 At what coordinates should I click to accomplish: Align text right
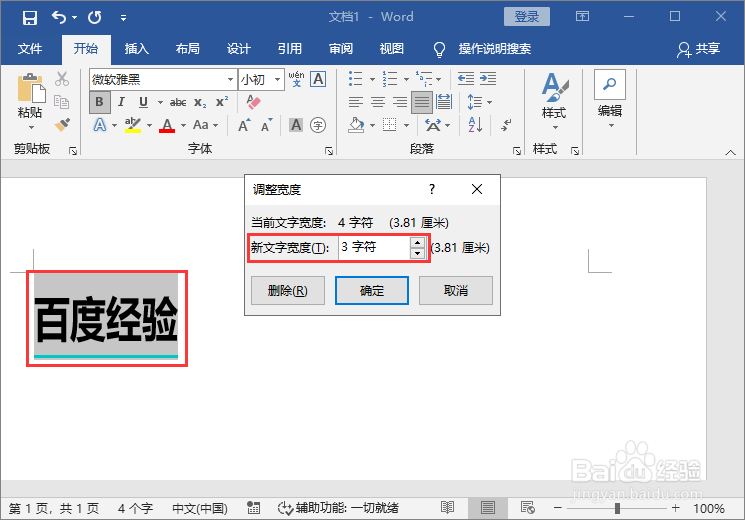400,102
